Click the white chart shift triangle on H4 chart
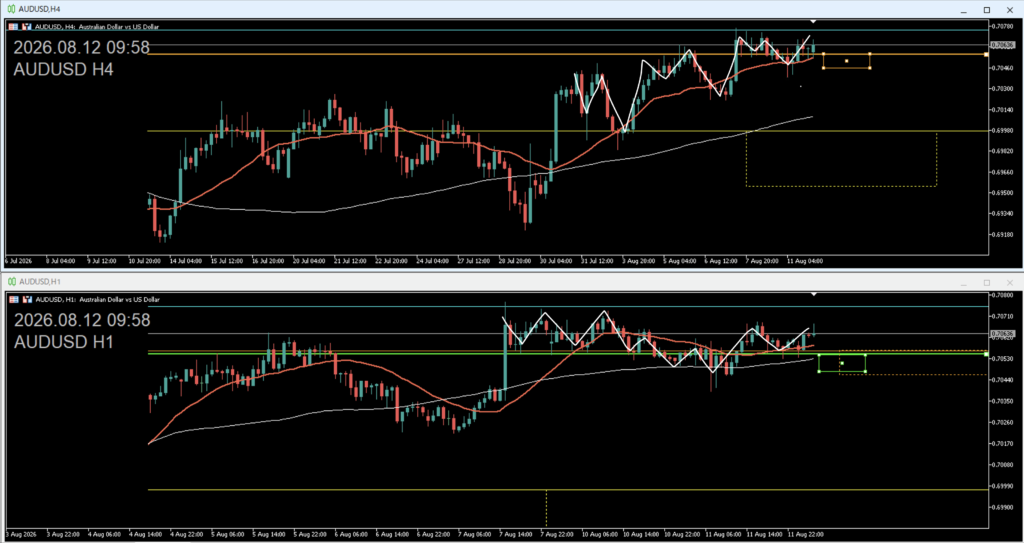 click(813, 22)
